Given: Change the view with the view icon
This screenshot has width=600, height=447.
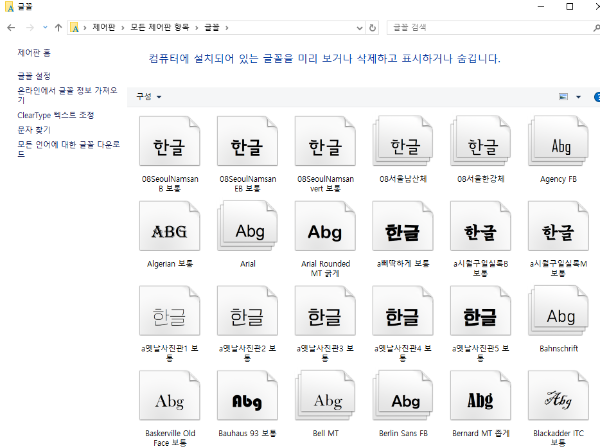Looking at the screenshot, I should tap(563, 96).
